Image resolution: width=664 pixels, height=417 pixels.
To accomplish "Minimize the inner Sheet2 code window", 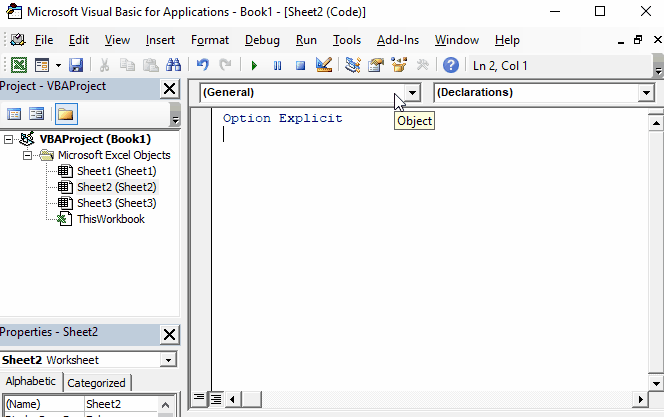I will (621, 41).
